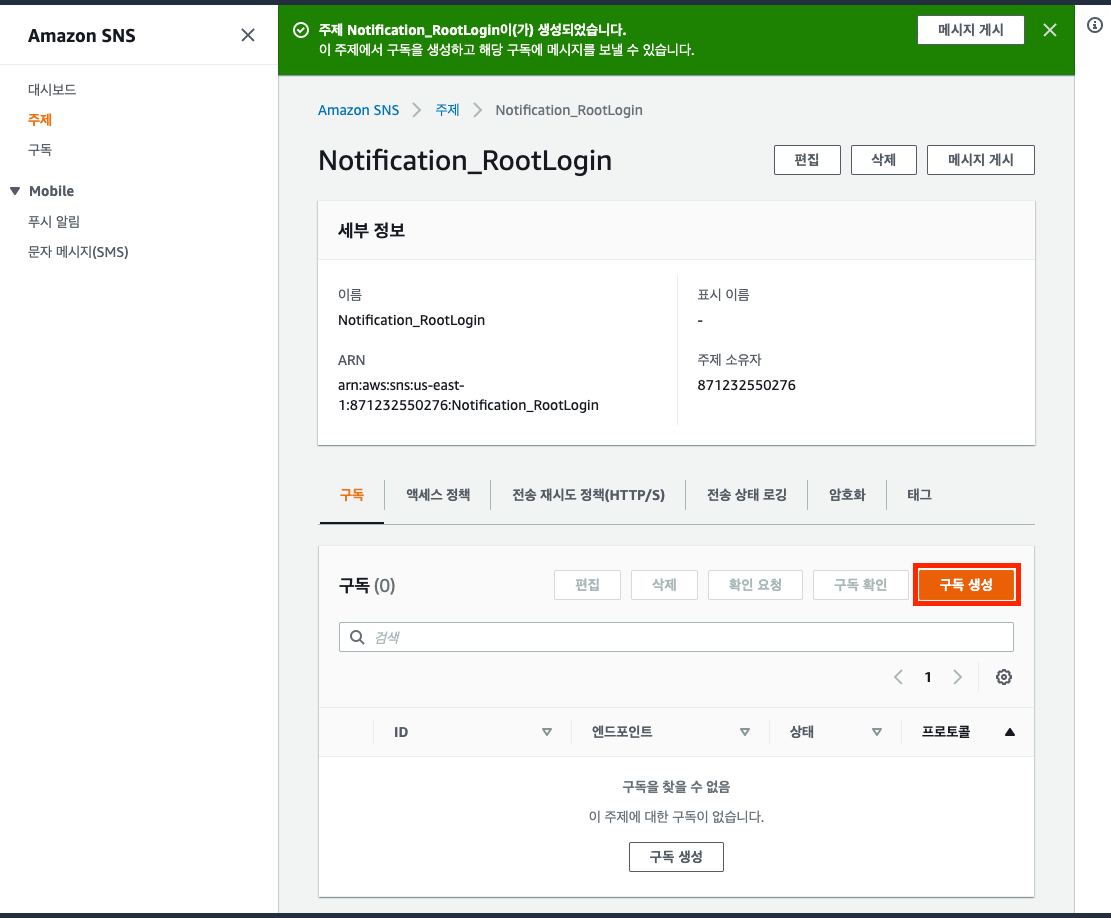The width and height of the screenshot is (1111, 918).
Task: Click the search magnifier icon
Action: tap(357, 638)
